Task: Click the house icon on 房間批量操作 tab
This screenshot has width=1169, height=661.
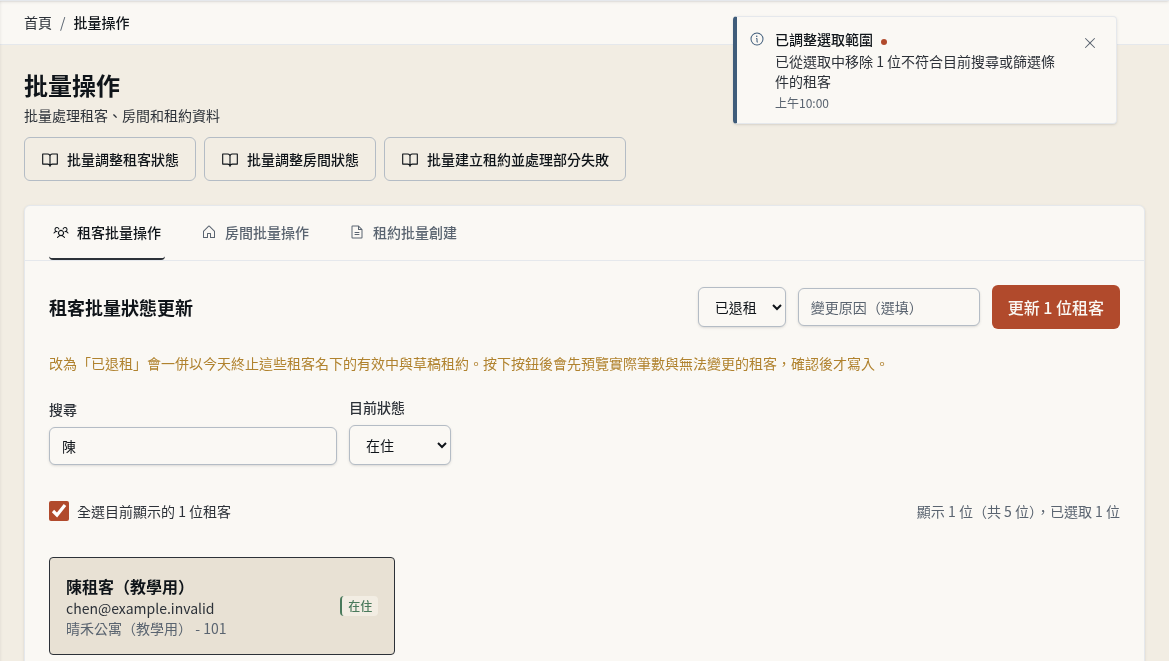Action: point(209,233)
